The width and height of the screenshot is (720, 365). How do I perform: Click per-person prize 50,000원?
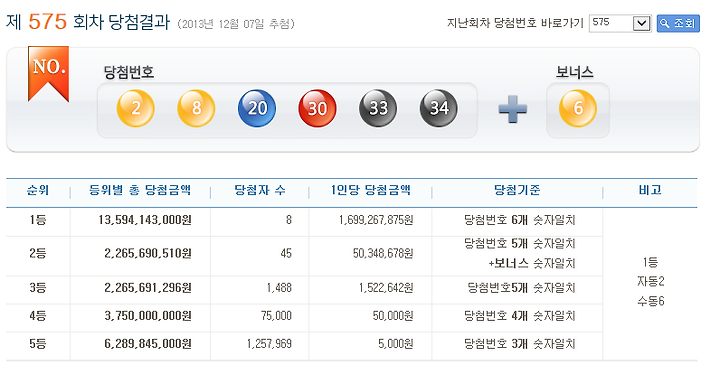coord(393,316)
